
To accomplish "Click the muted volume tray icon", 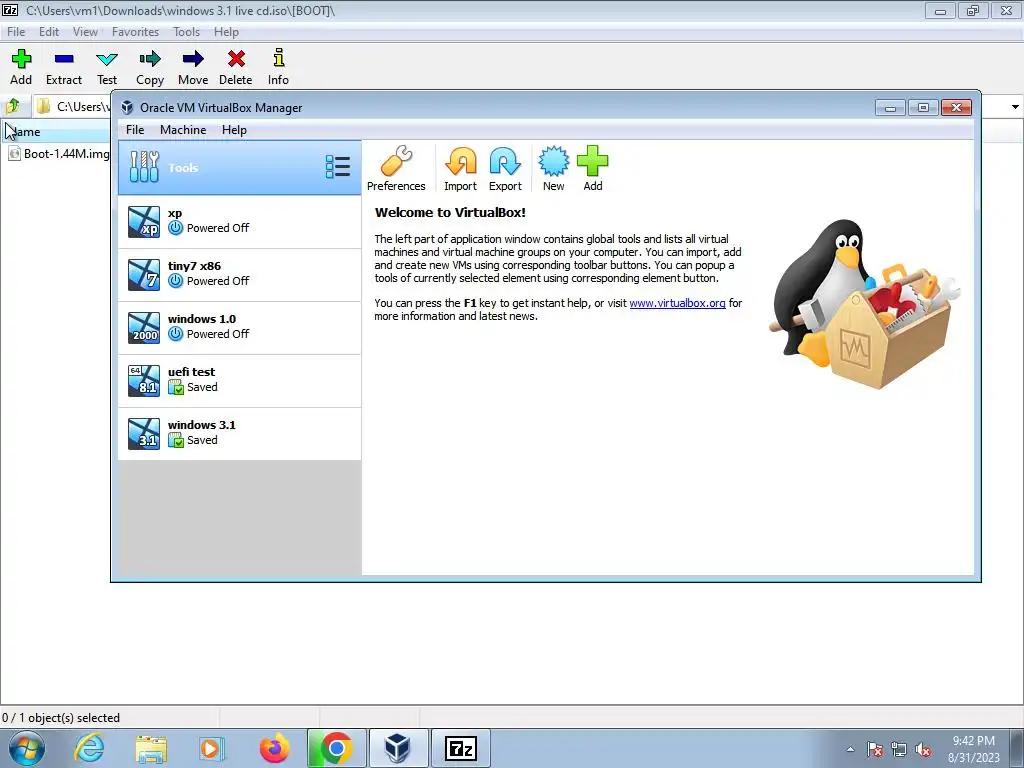I will (923, 749).
